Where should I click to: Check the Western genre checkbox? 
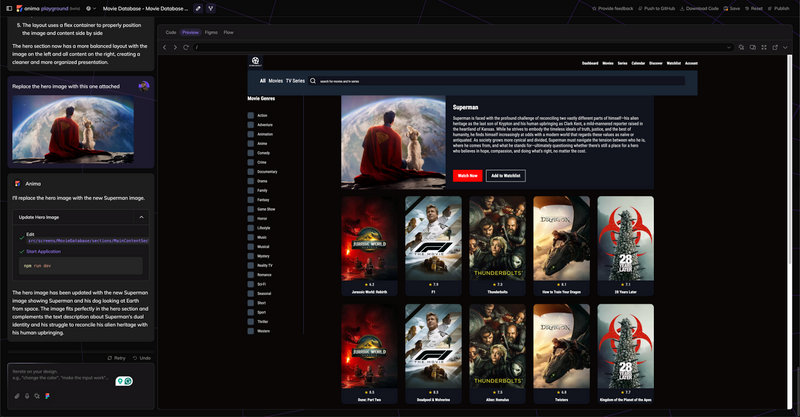click(x=251, y=331)
